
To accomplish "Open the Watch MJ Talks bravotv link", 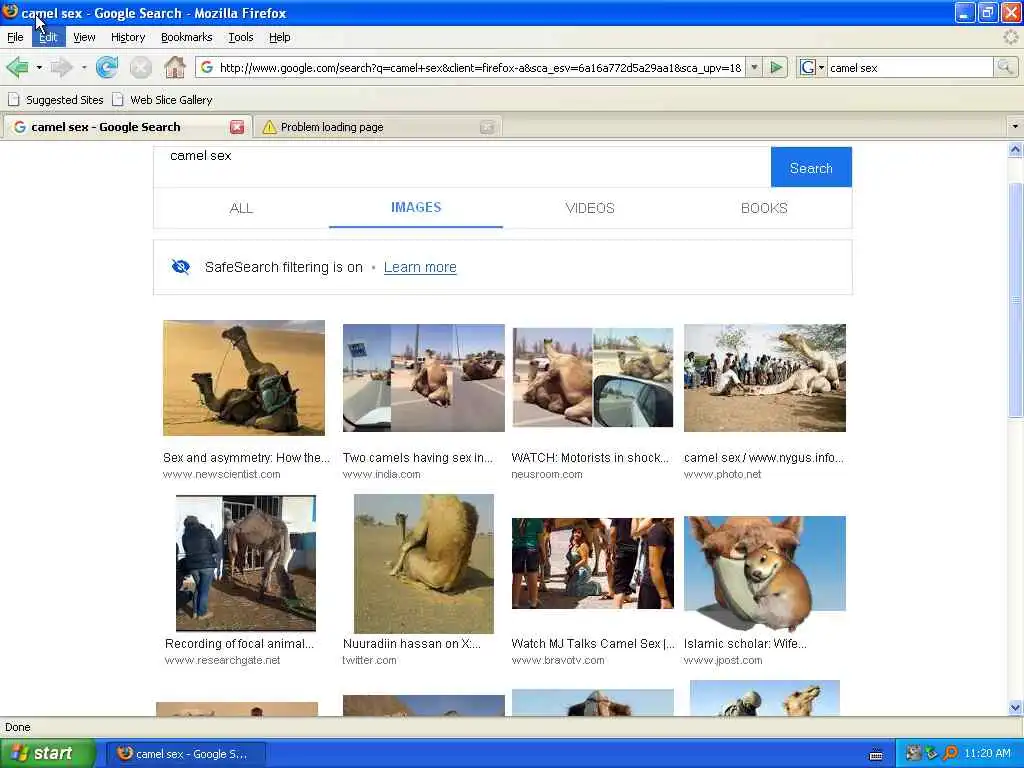I will click(593, 644).
